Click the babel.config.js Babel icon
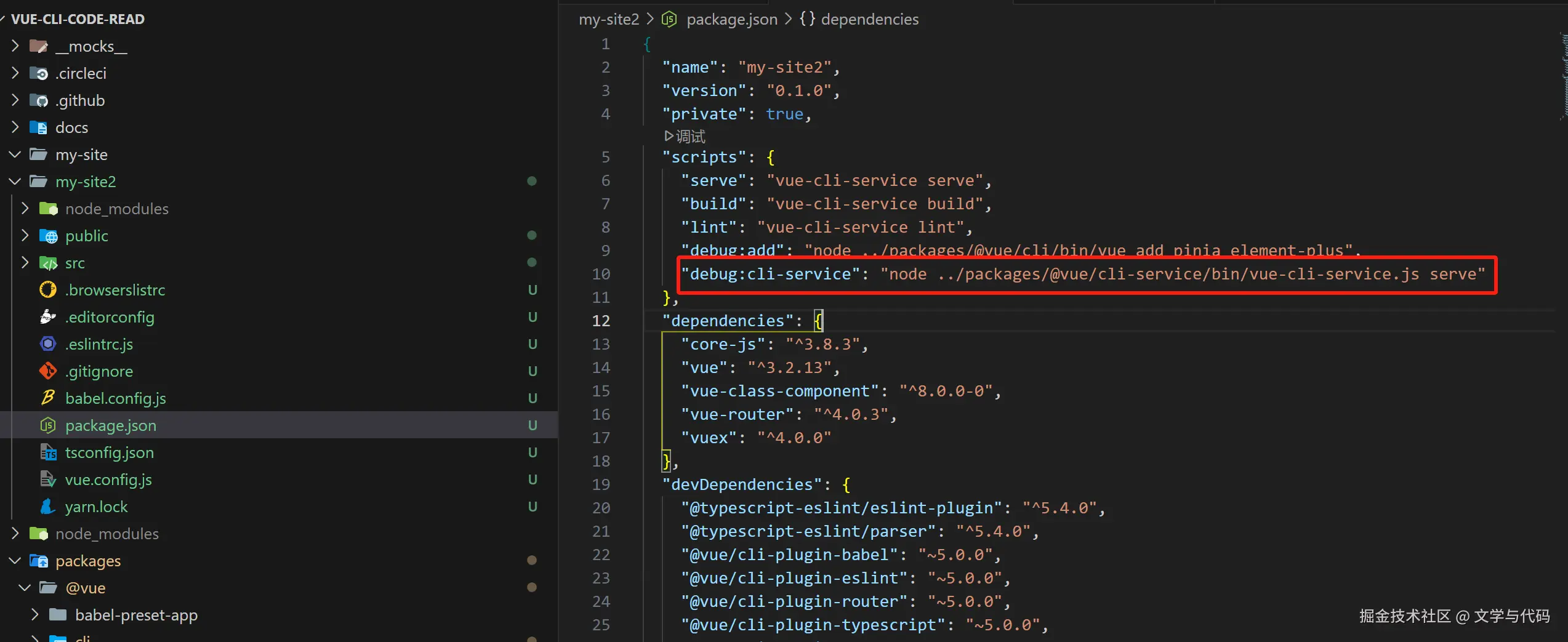The width and height of the screenshot is (1568, 642). (x=48, y=398)
